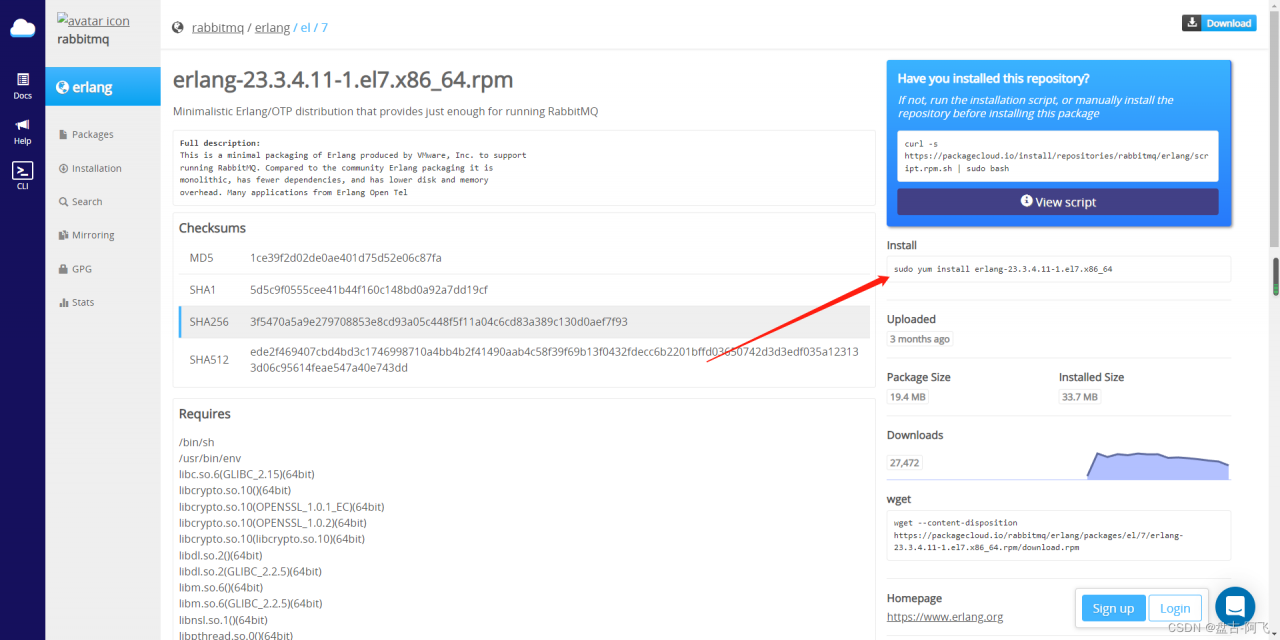This screenshot has height=640, width=1280.
Task: Click the 27,472 downloads count badge
Action: click(x=905, y=463)
